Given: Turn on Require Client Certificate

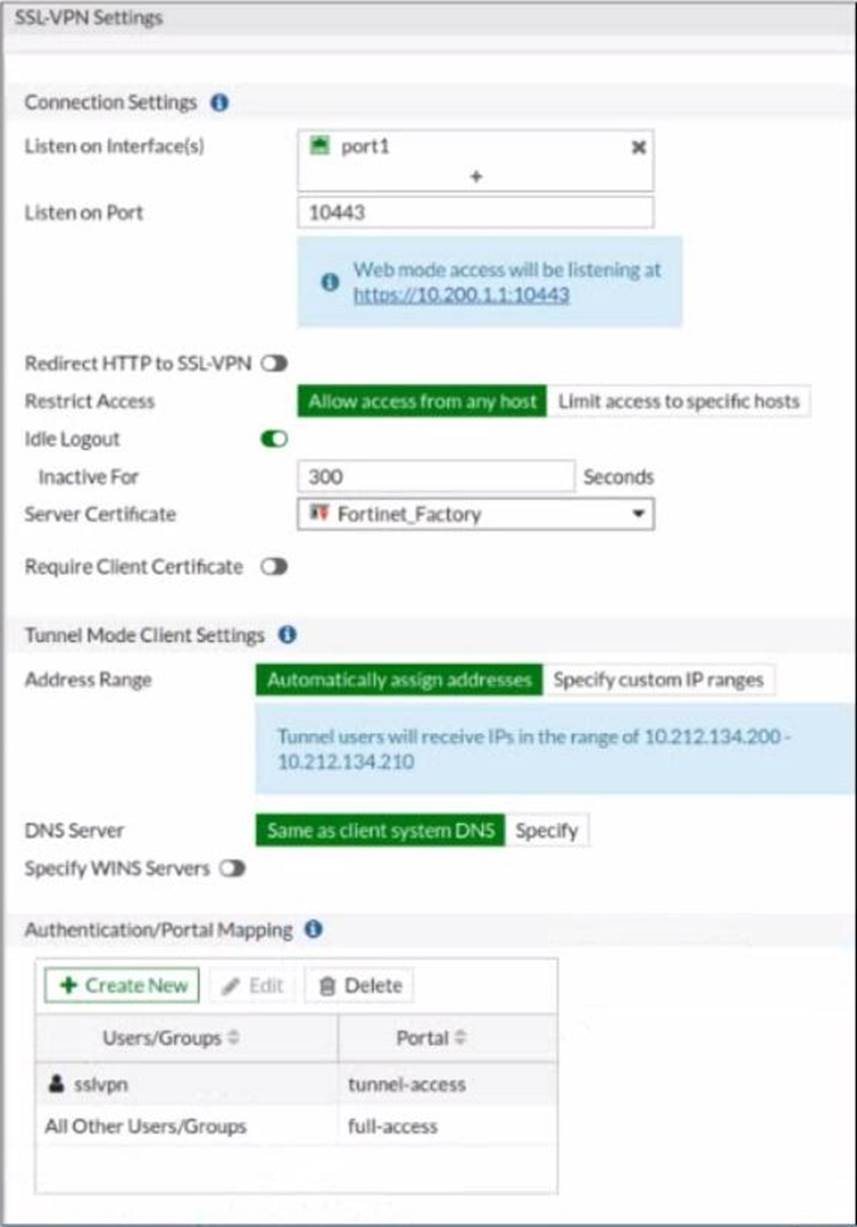Looking at the screenshot, I should [274, 567].
